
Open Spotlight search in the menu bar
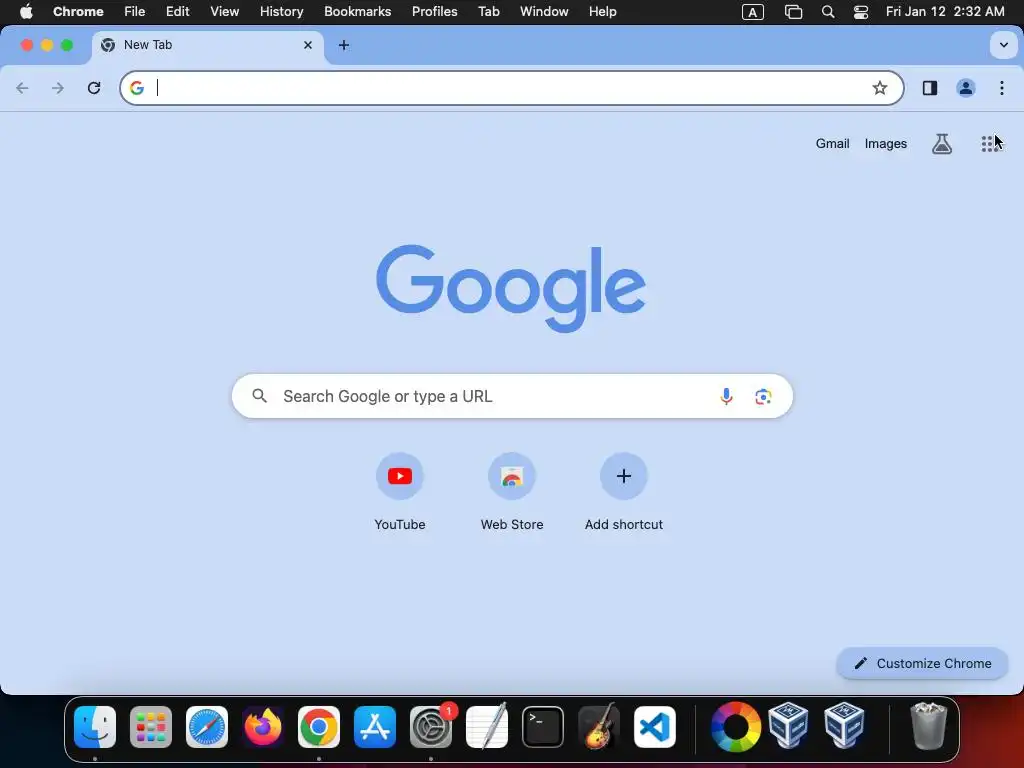tap(828, 12)
